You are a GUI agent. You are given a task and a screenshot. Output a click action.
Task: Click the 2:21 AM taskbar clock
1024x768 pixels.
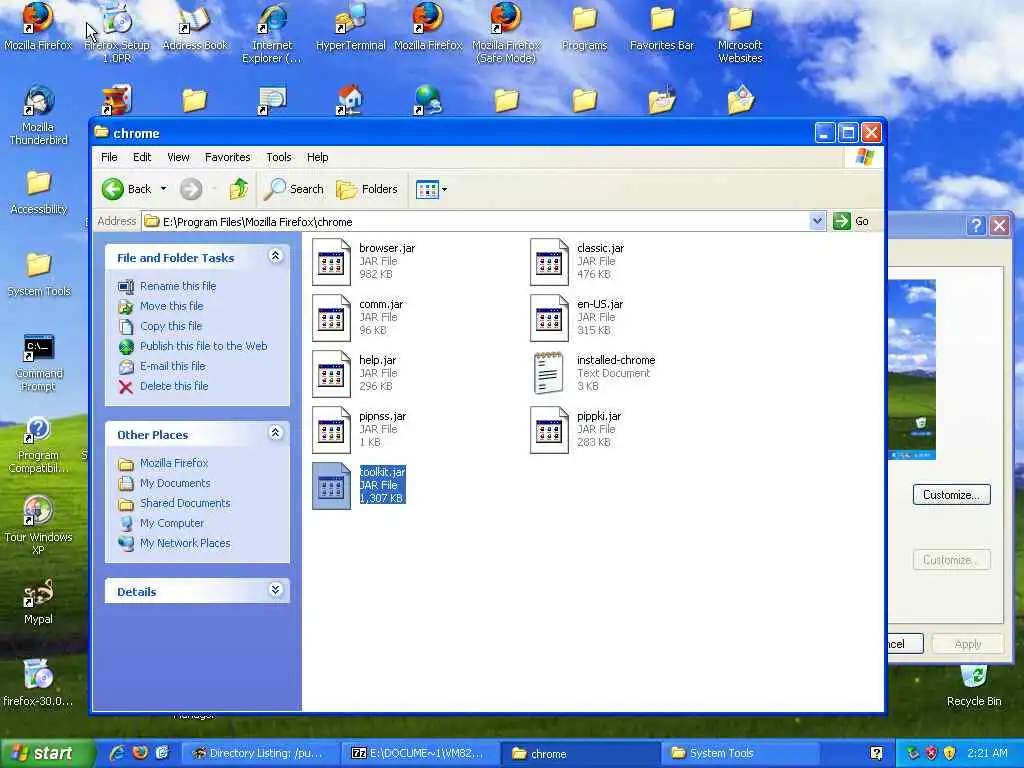coord(987,754)
